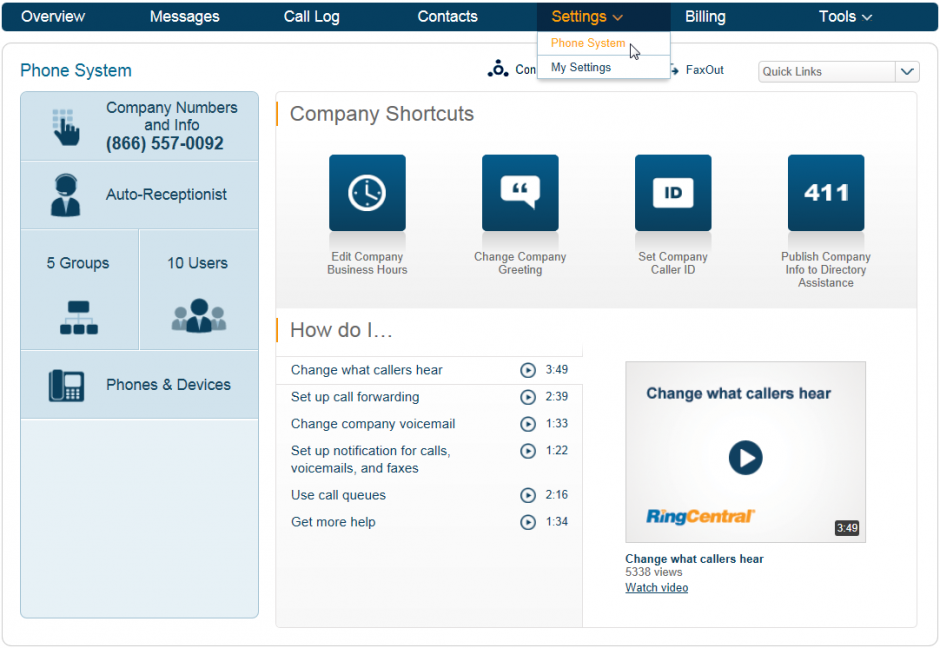Open the Edit Company Business Hours shortcut
The width and height of the screenshot is (940, 648).
pos(367,192)
